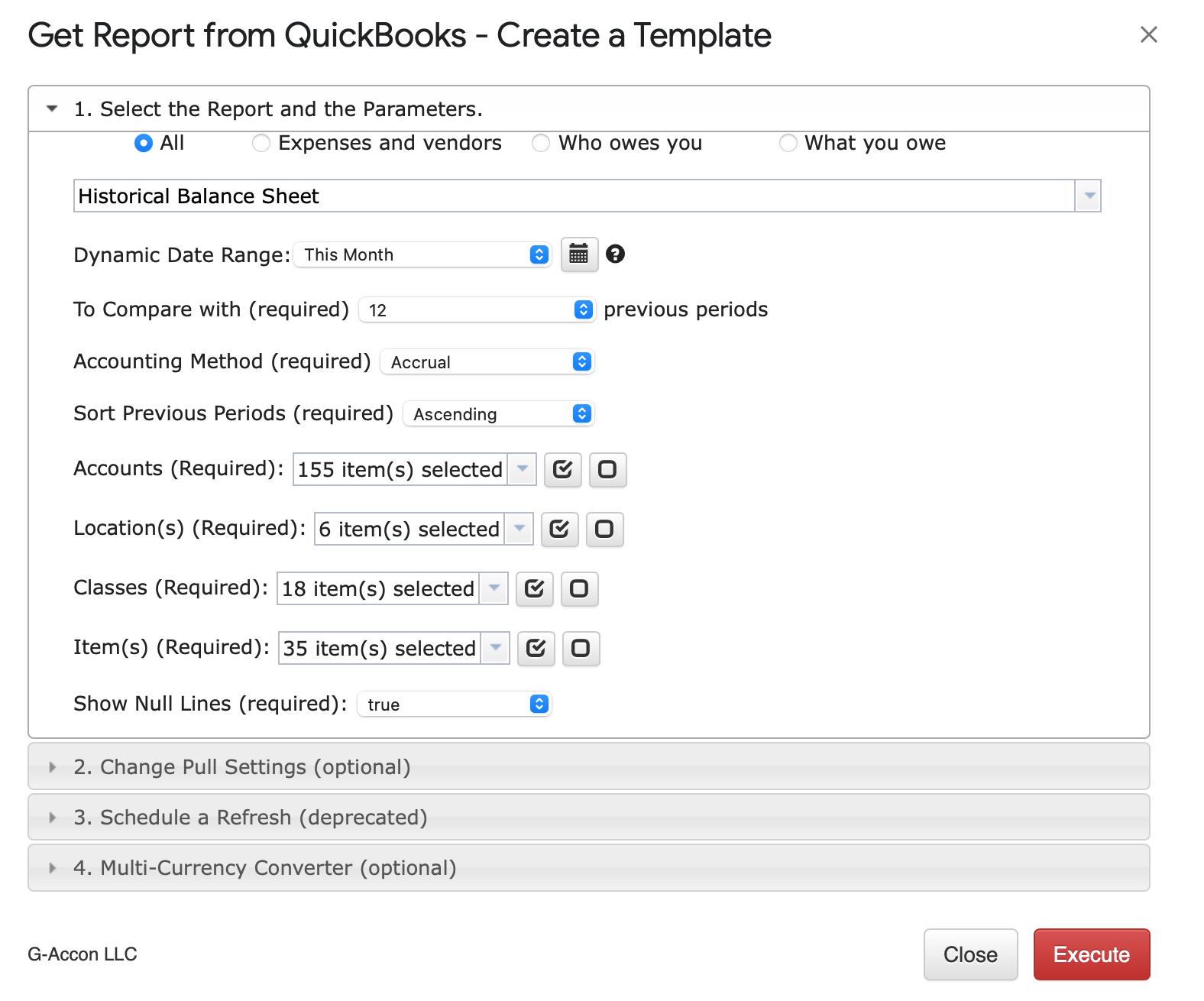
Task: Expand 2. Change Pull Settings section
Action: 588,766
